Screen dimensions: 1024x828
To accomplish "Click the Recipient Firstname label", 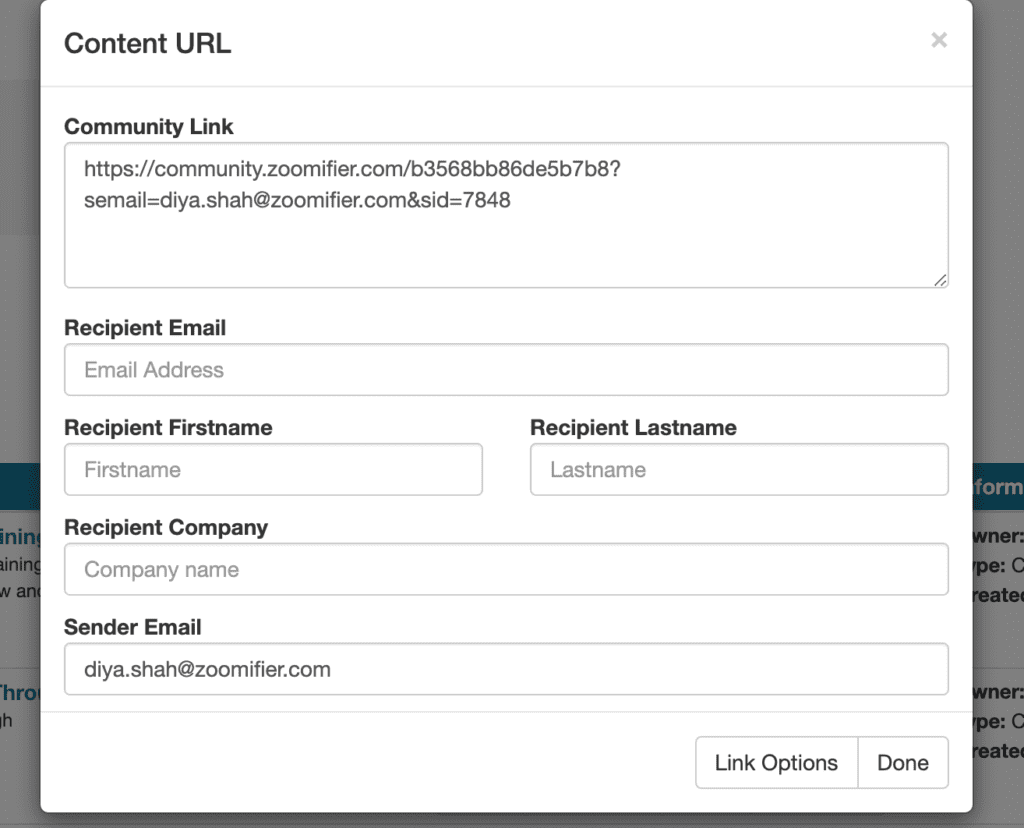I will coord(168,428).
